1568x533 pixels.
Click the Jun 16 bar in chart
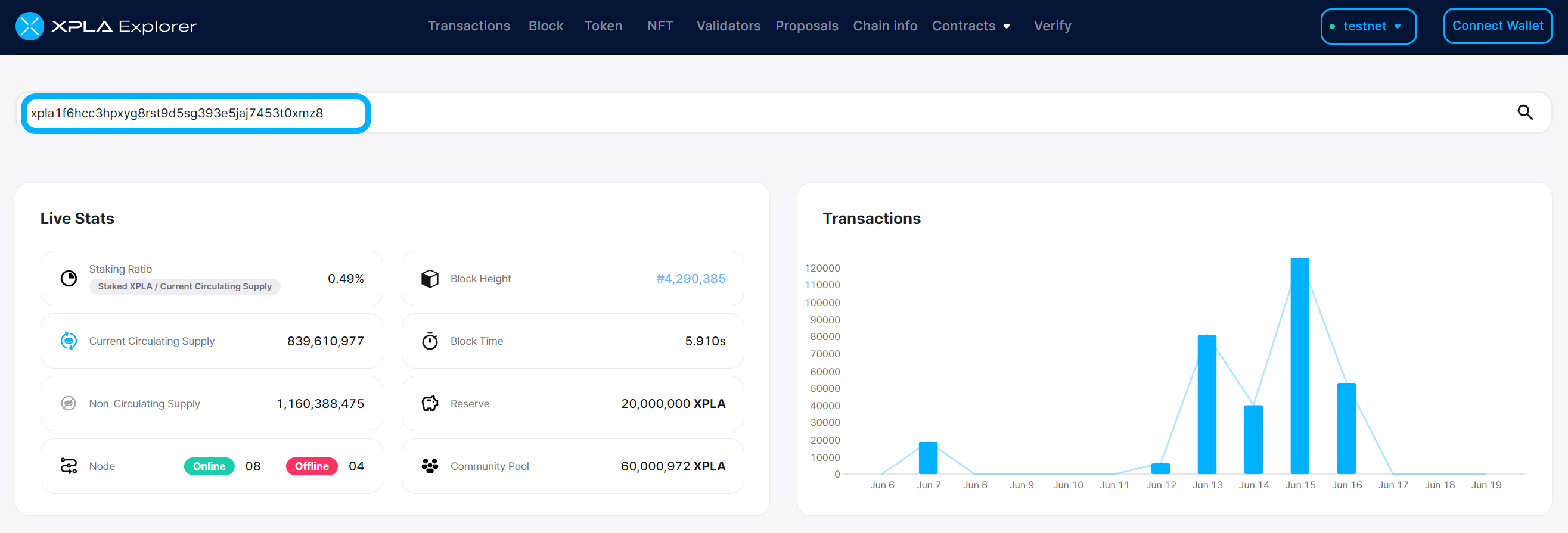(1346, 428)
